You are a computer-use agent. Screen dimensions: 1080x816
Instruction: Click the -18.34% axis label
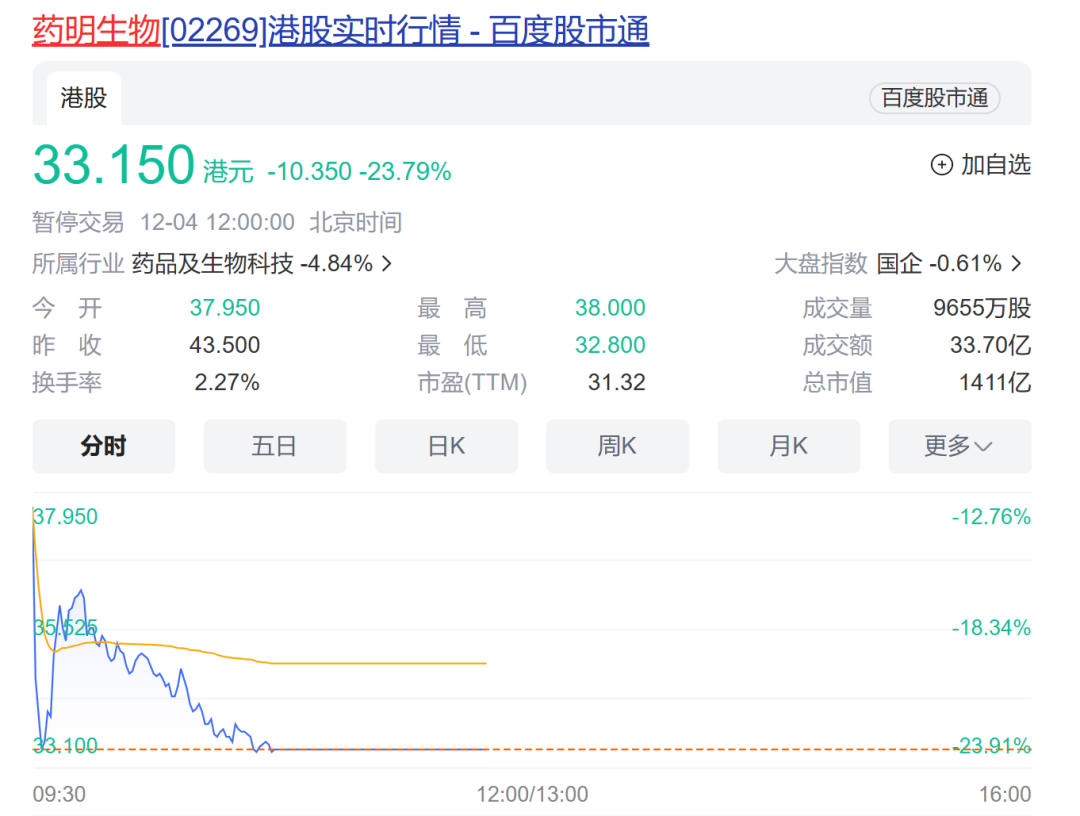coord(991,627)
